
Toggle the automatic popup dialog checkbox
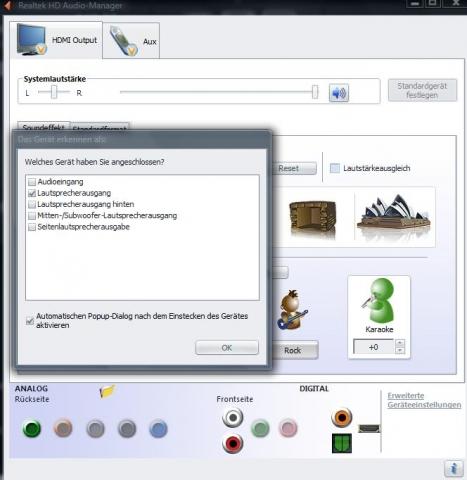[x=30, y=321]
